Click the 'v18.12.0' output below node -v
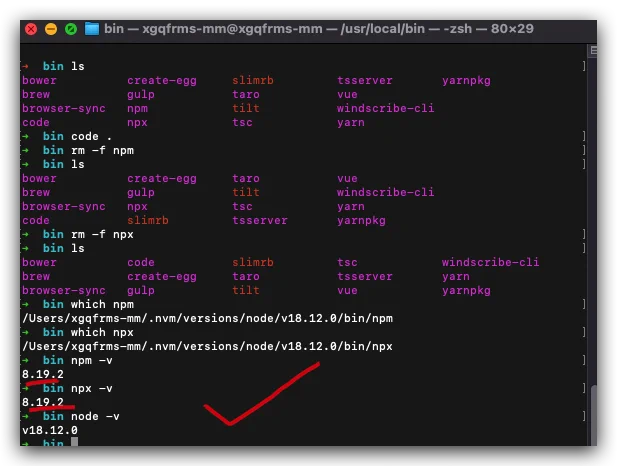 [x=50, y=430]
